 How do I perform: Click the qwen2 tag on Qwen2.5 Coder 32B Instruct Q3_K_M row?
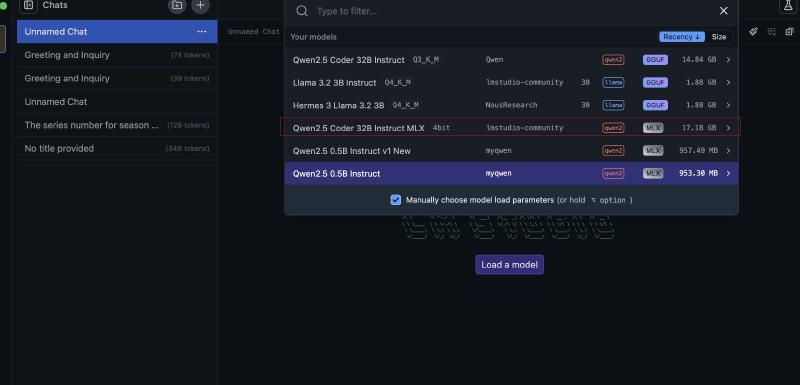point(613,60)
